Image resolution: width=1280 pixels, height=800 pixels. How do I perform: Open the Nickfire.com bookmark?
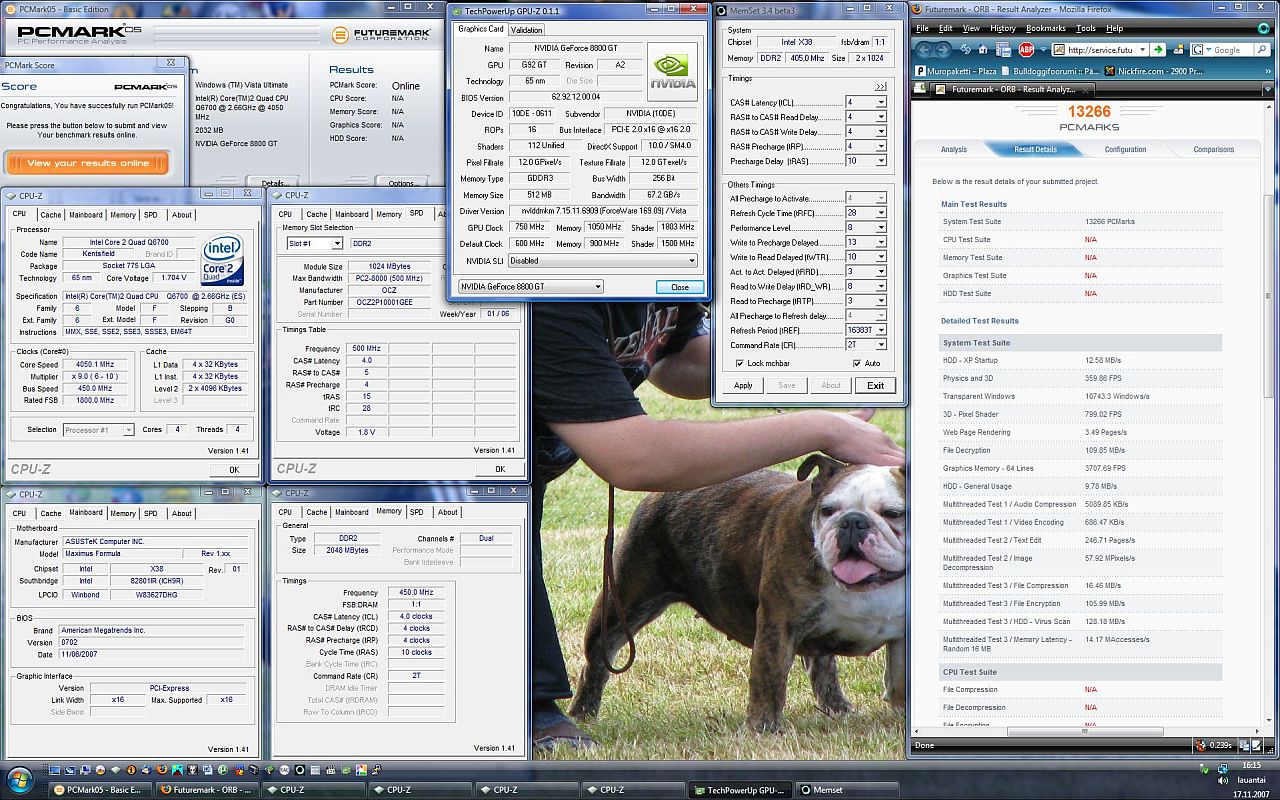[1154, 71]
